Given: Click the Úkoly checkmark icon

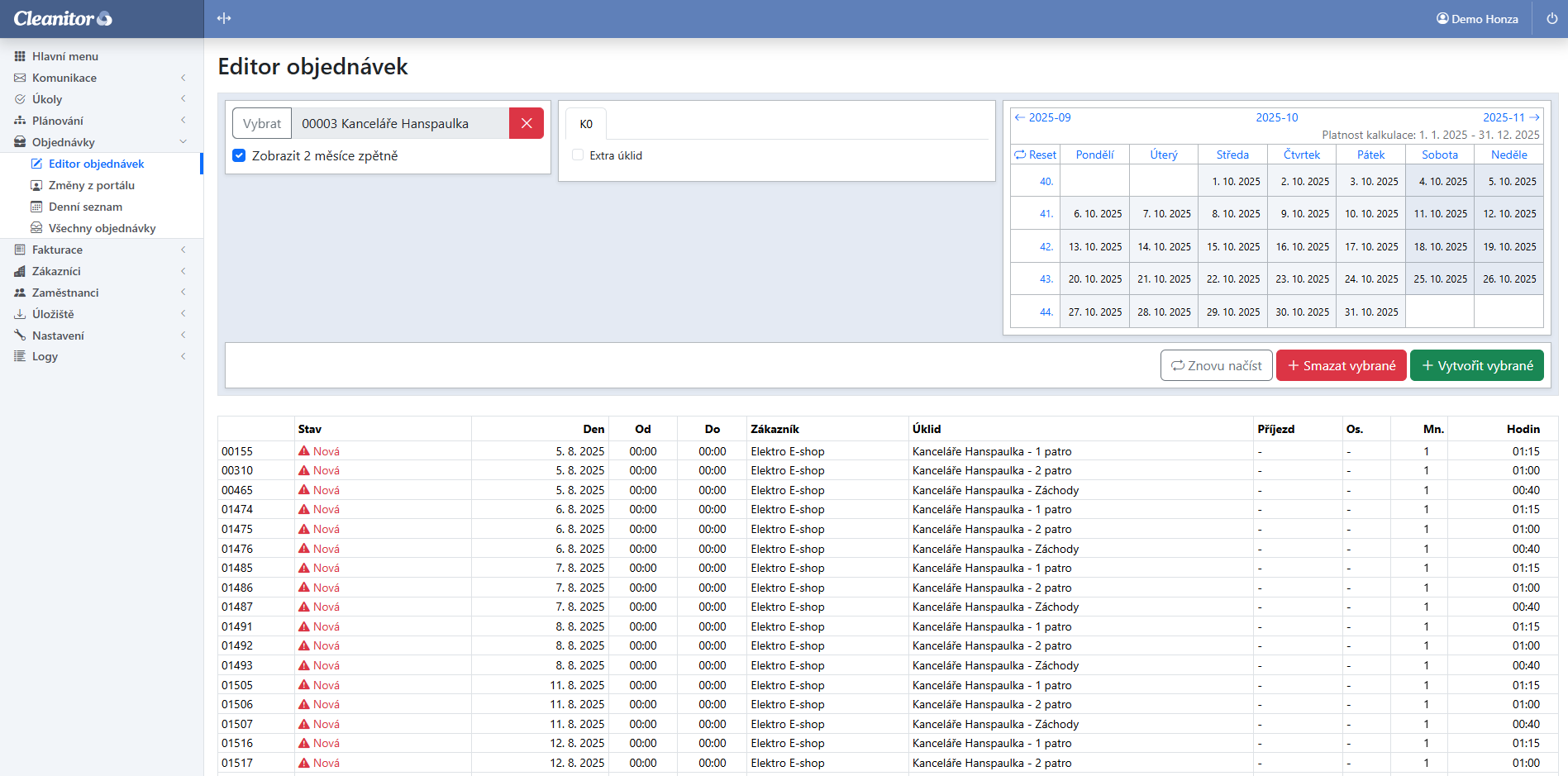Looking at the screenshot, I should click(20, 99).
